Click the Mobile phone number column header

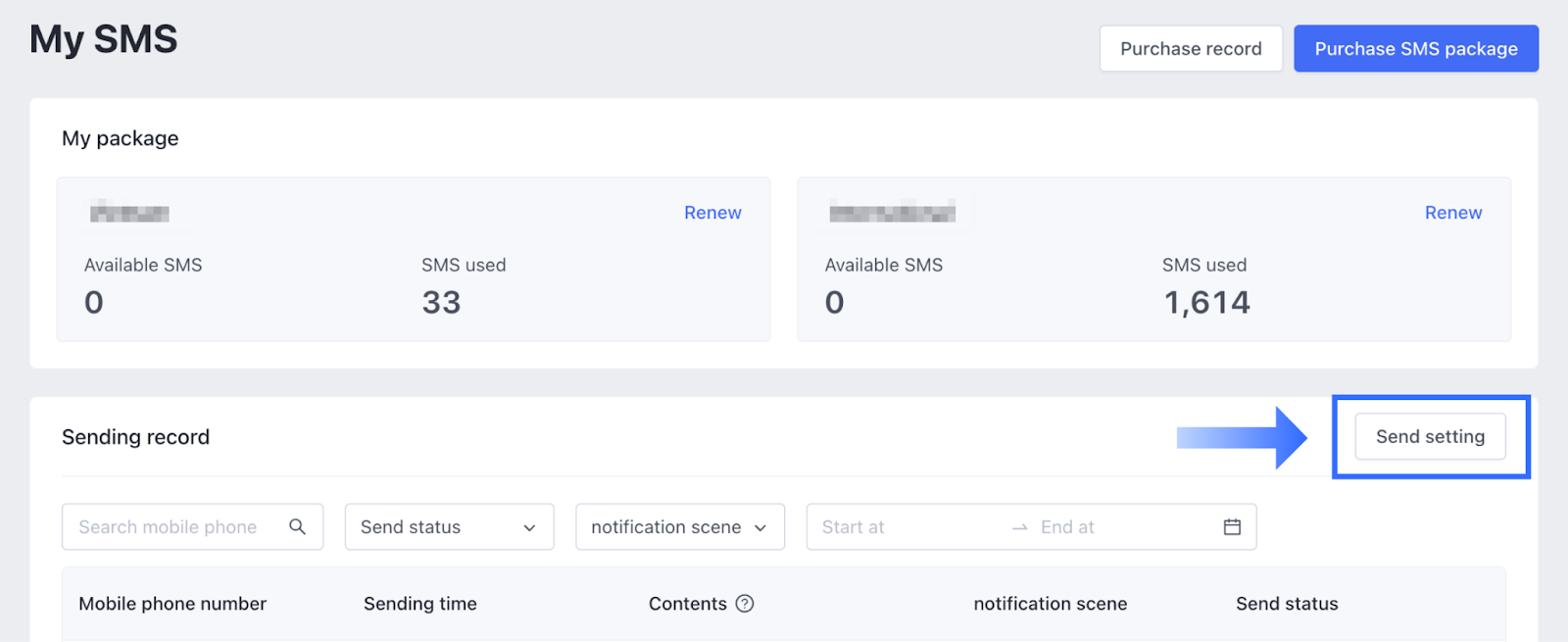[x=172, y=604]
